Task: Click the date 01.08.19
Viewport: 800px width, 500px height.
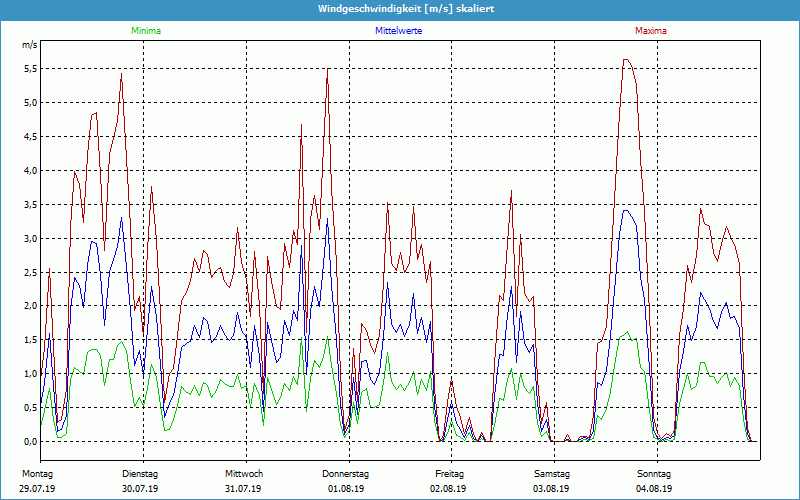Action: [x=346, y=489]
